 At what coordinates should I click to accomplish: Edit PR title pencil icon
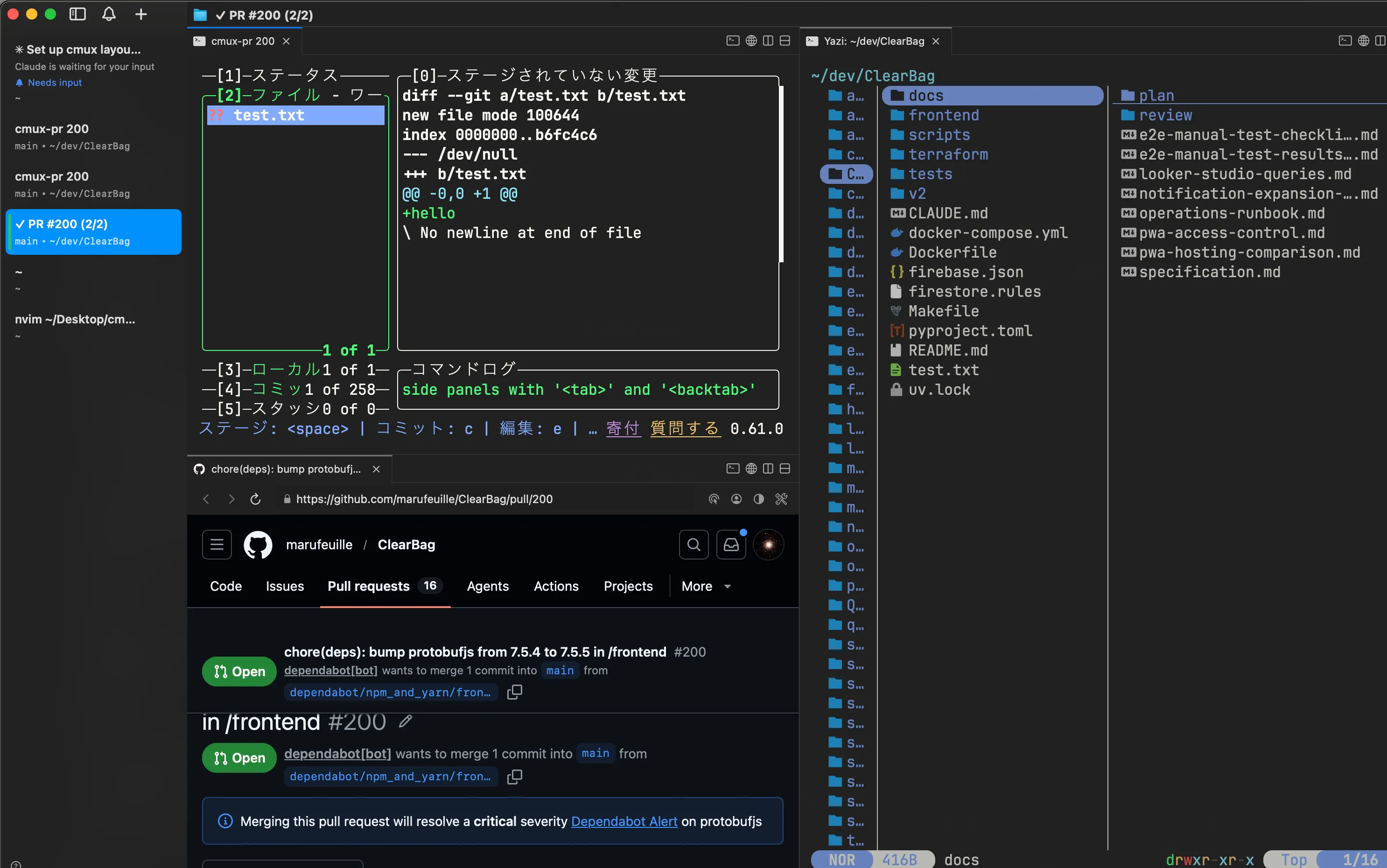pos(405,721)
